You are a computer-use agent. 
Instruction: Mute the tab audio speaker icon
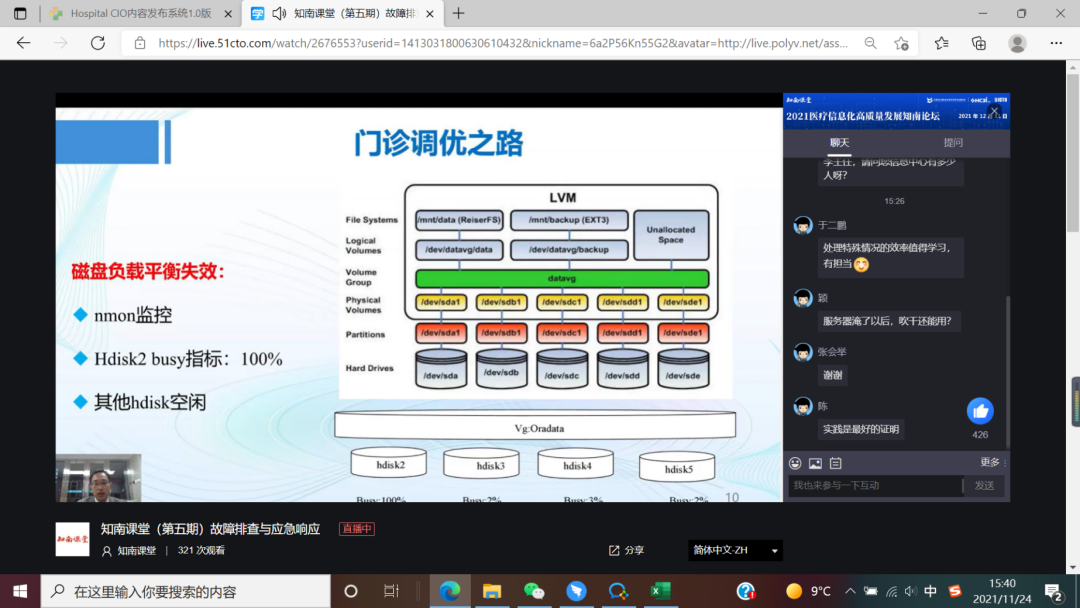(279, 13)
